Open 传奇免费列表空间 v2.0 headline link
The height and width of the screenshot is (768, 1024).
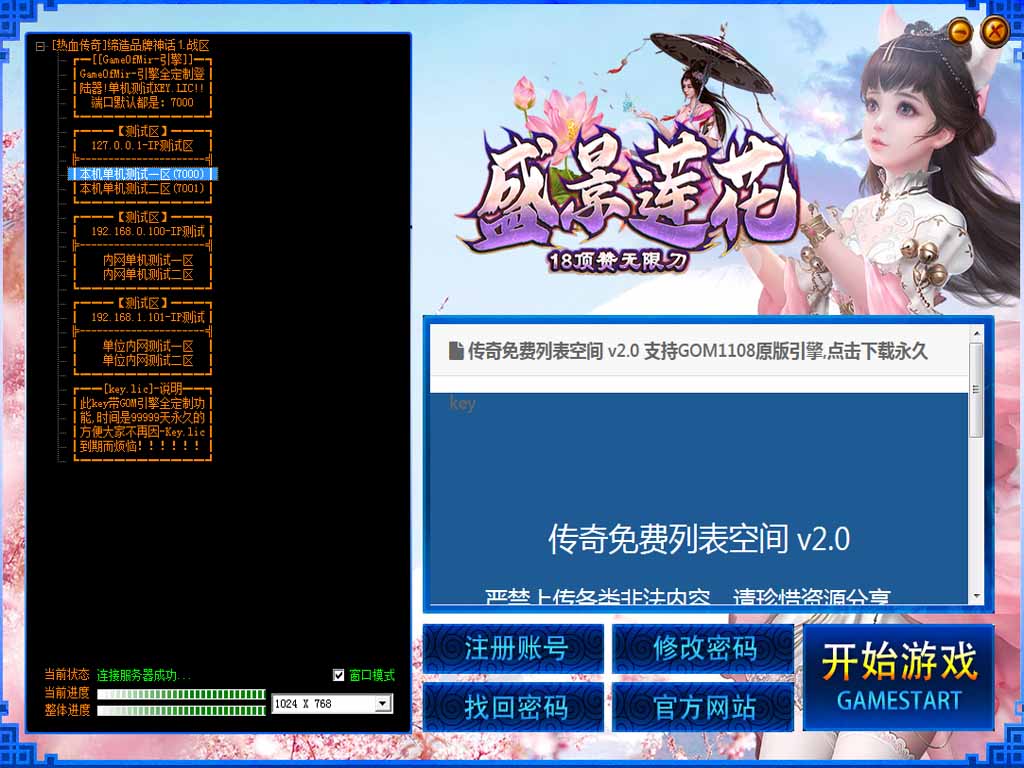(x=697, y=351)
